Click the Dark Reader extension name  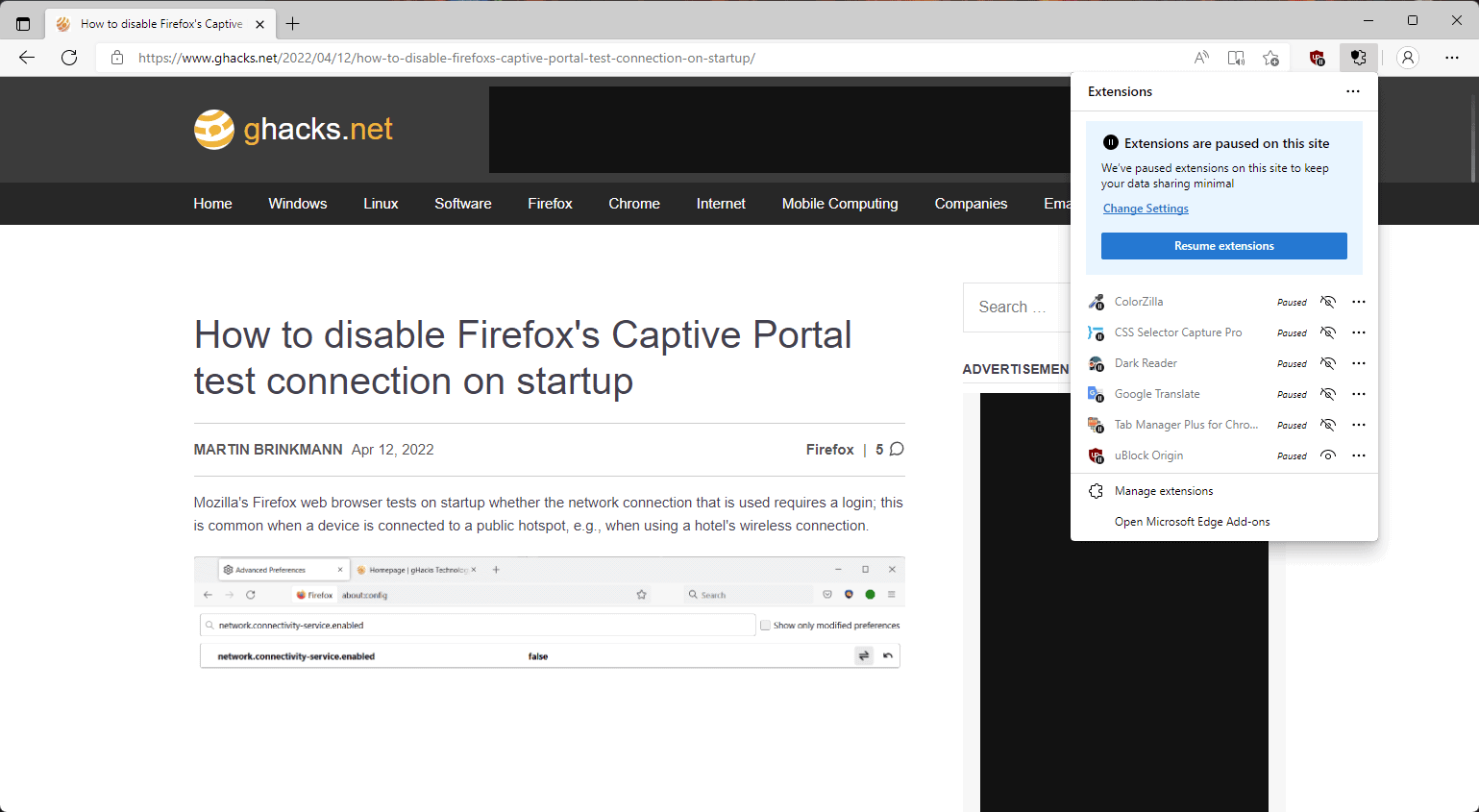click(x=1146, y=363)
